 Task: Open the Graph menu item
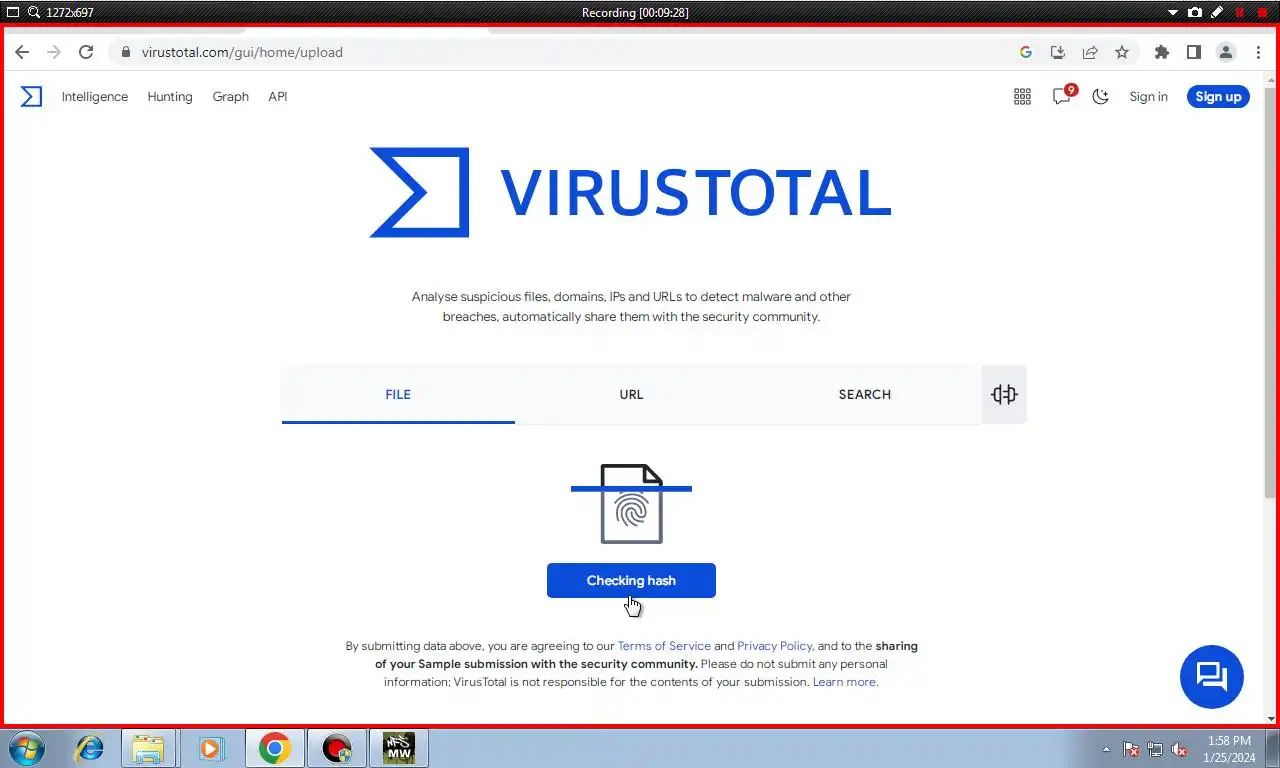pyautogui.click(x=230, y=97)
